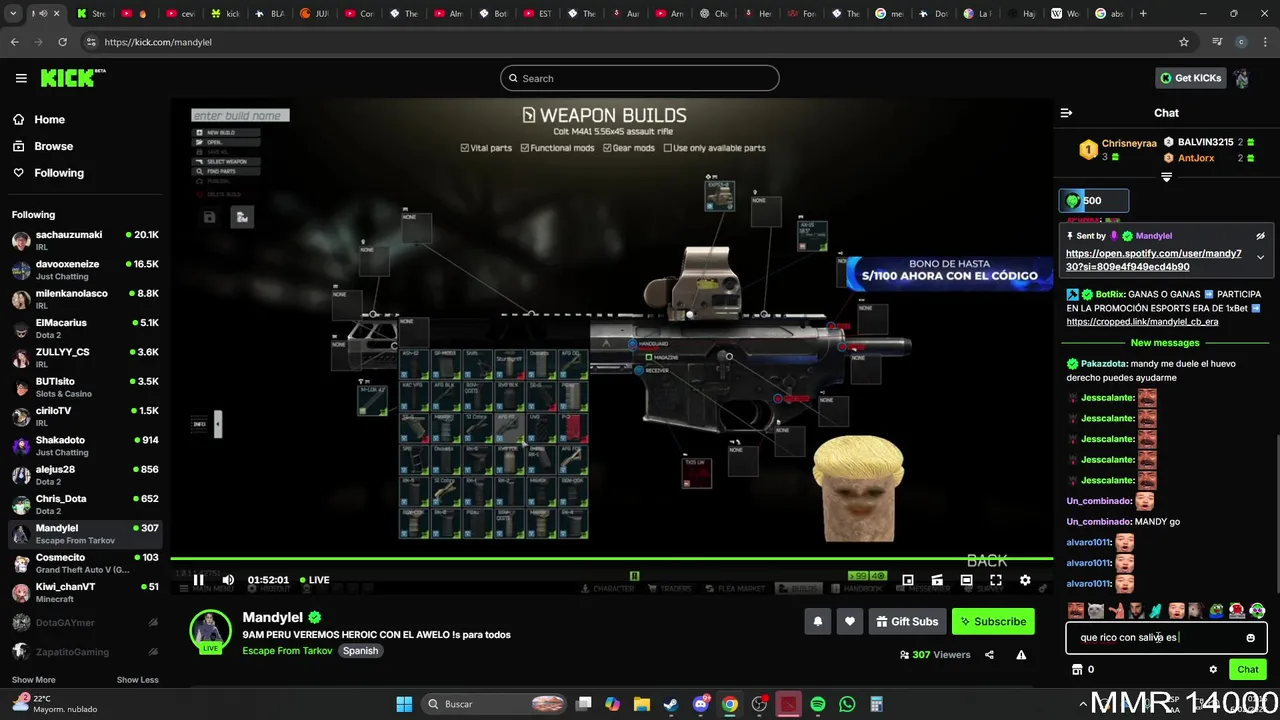
Task: Open cirilioTV channel
Action: [85, 417]
